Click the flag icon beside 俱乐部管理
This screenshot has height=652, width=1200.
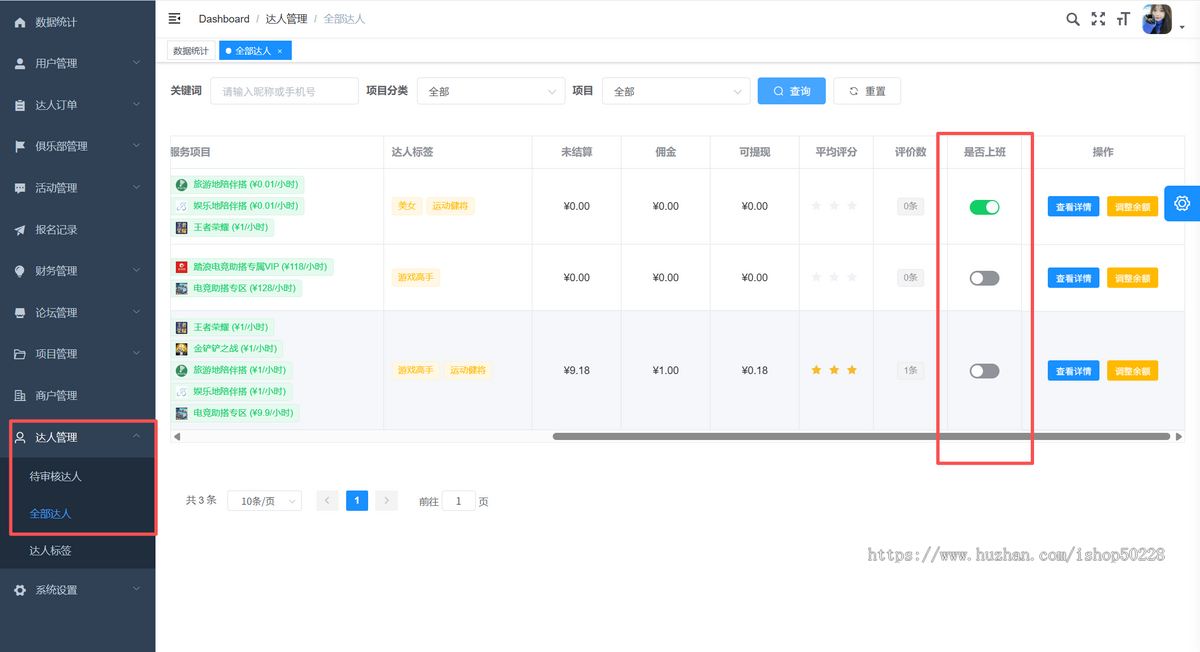(20, 146)
